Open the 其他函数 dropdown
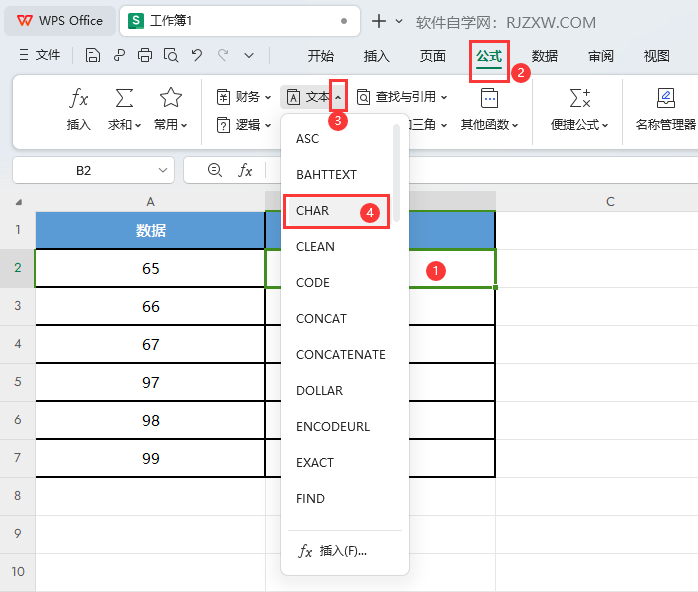 coord(489,109)
